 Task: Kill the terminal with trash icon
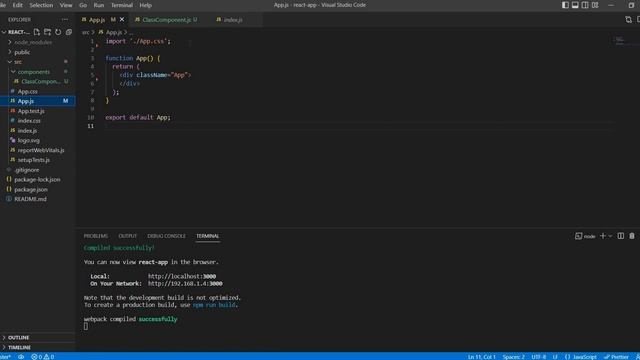[x=632, y=236]
